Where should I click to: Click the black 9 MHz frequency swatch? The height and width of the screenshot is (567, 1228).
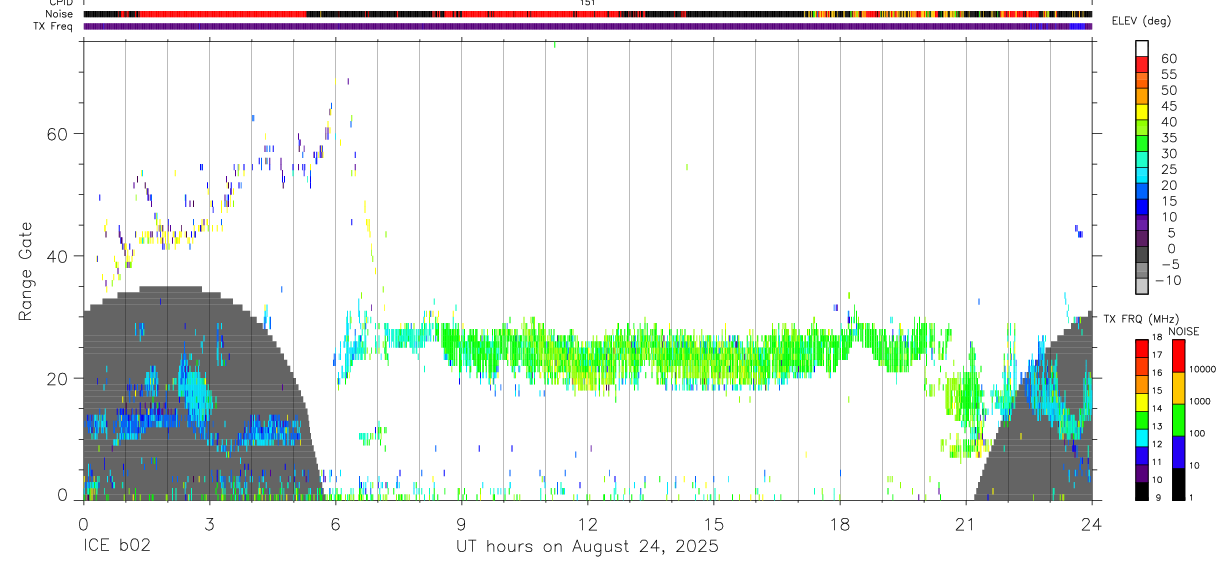[1142, 491]
